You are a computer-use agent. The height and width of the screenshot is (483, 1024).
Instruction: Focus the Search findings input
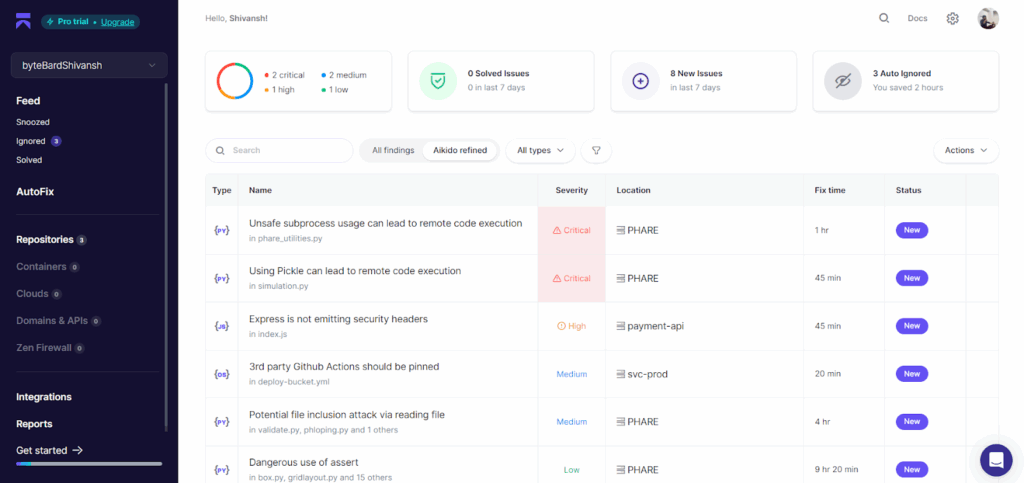click(280, 150)
